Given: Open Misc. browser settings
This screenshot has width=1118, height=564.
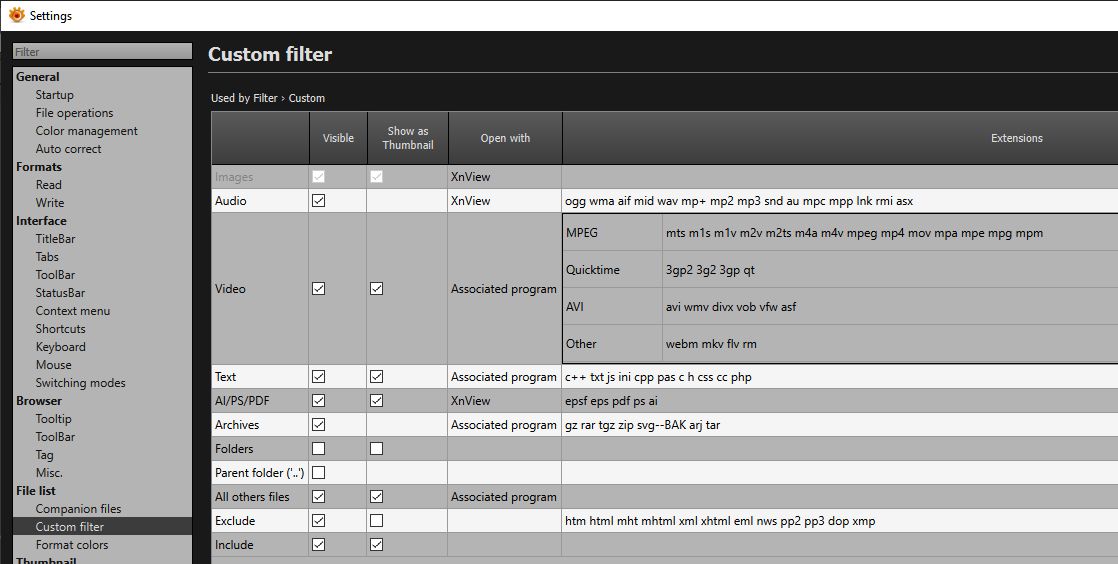Looking at the screenshot, I should point(49,473).
